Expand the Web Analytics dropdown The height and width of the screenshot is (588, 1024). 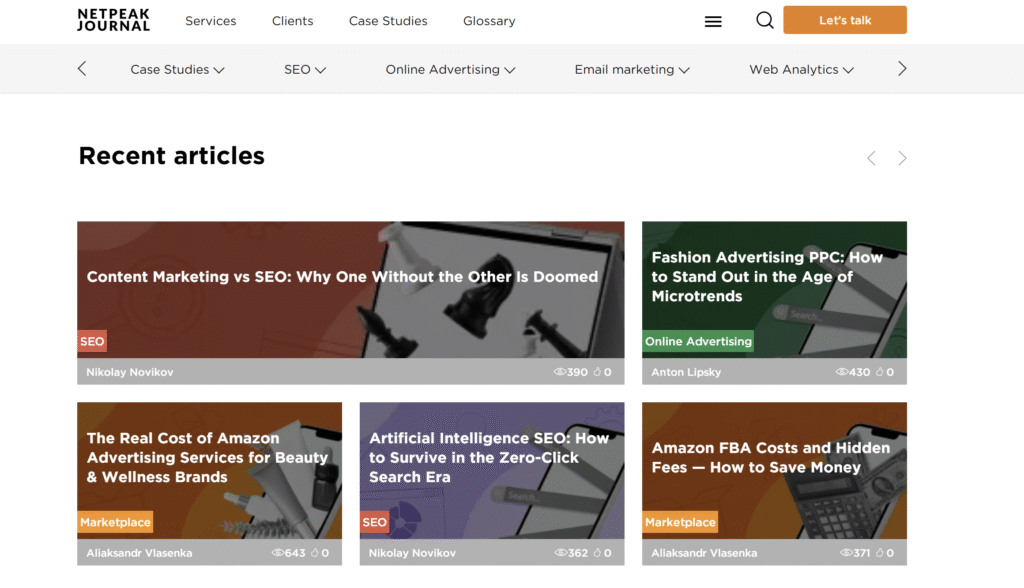[801, 69]
